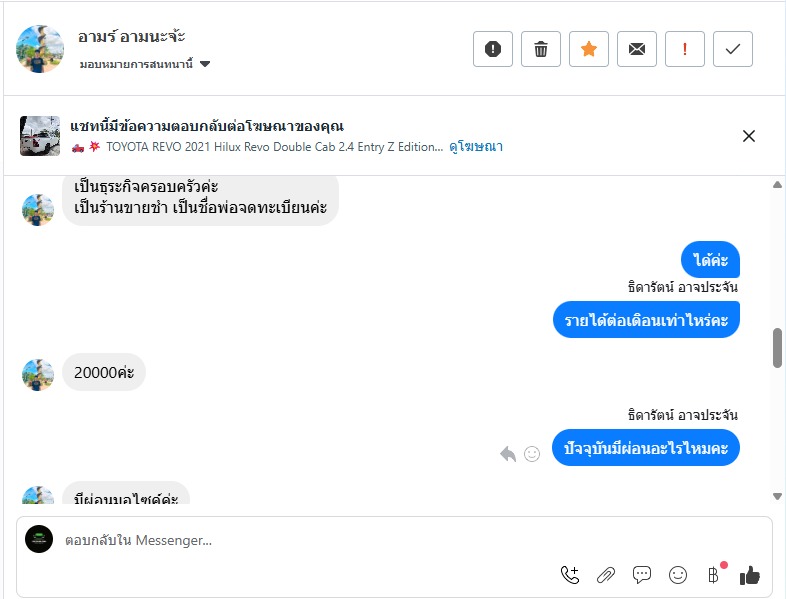Click the baht payment icon
This screenshot has height=599, width=786.
coord(714,575)
